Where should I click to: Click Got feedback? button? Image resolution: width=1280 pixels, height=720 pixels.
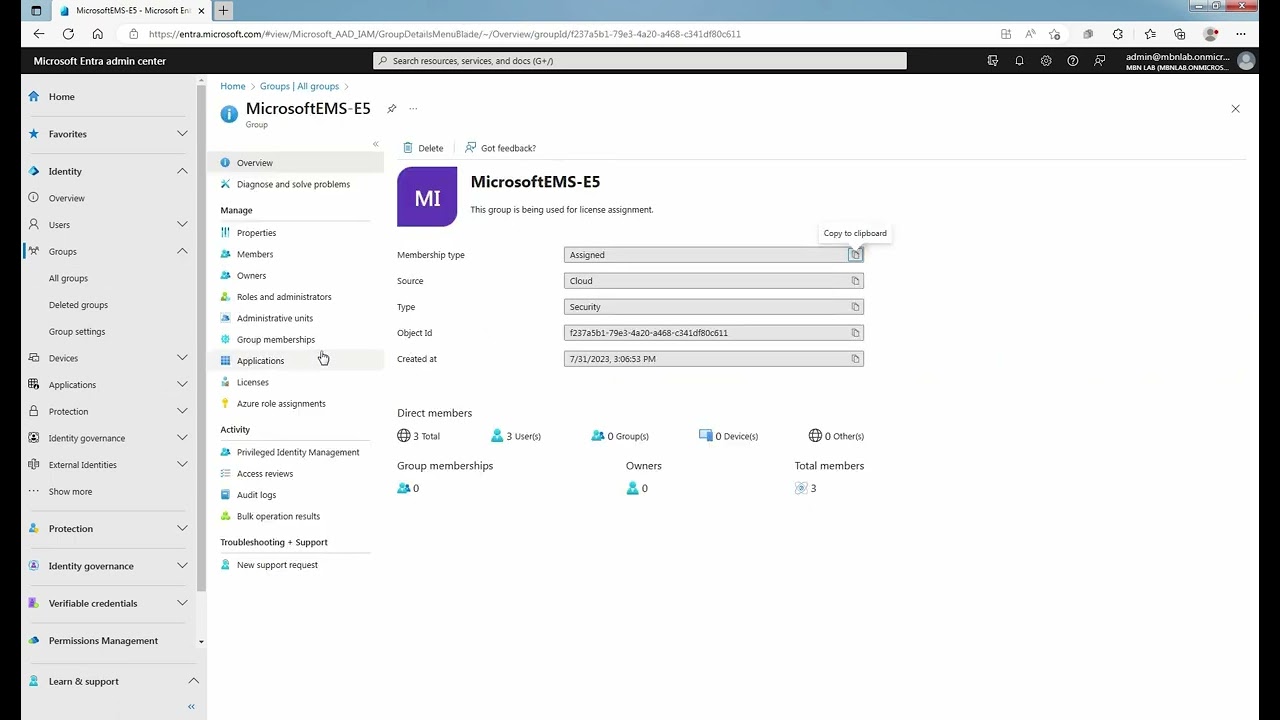click(x=501, y=148)
